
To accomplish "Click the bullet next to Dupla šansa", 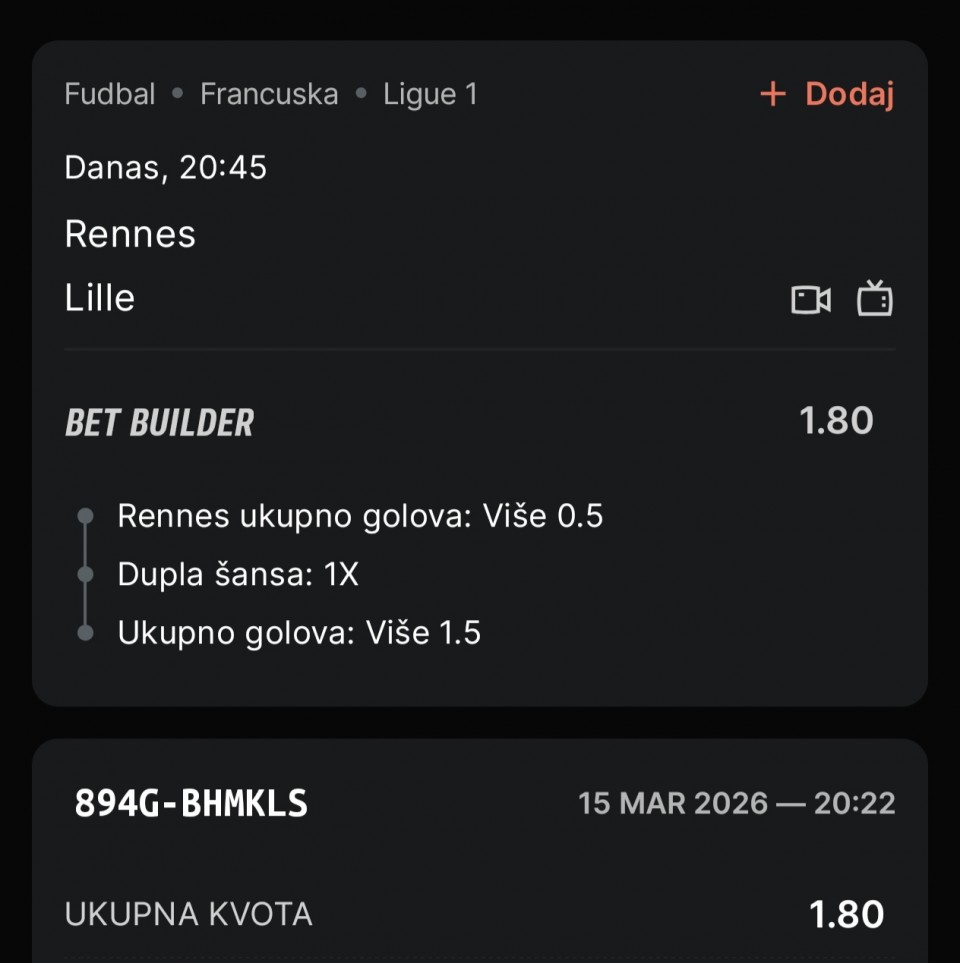I will pos(86,575).
